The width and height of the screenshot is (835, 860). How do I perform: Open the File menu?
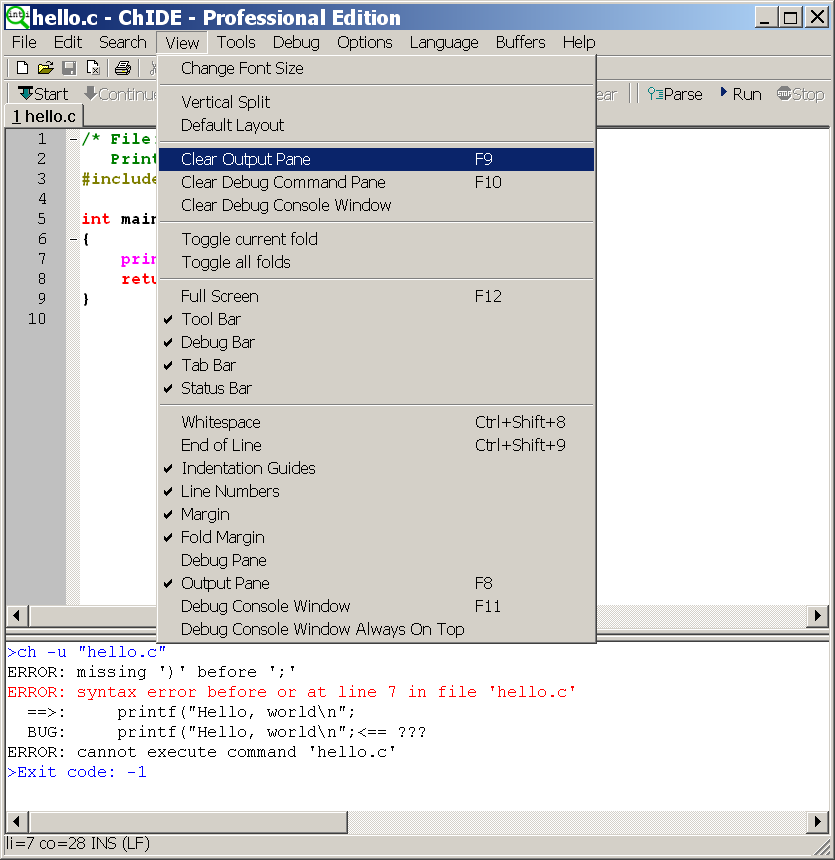[24, 42]
